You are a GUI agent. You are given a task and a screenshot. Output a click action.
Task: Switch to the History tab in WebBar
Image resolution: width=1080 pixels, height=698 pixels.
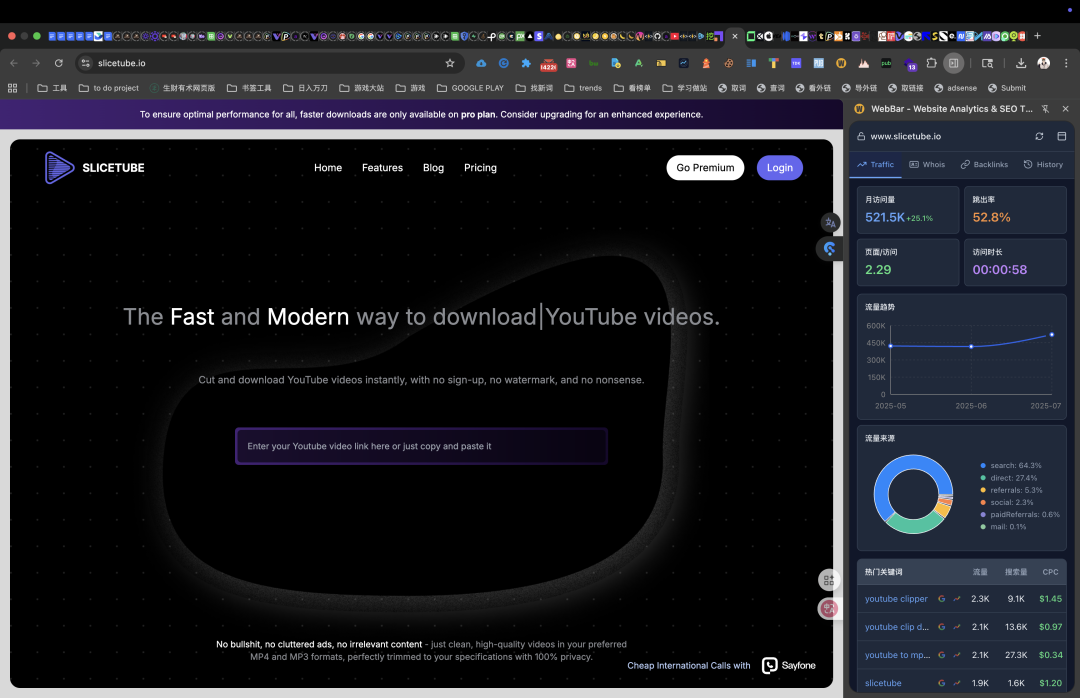pos(1043,165)
